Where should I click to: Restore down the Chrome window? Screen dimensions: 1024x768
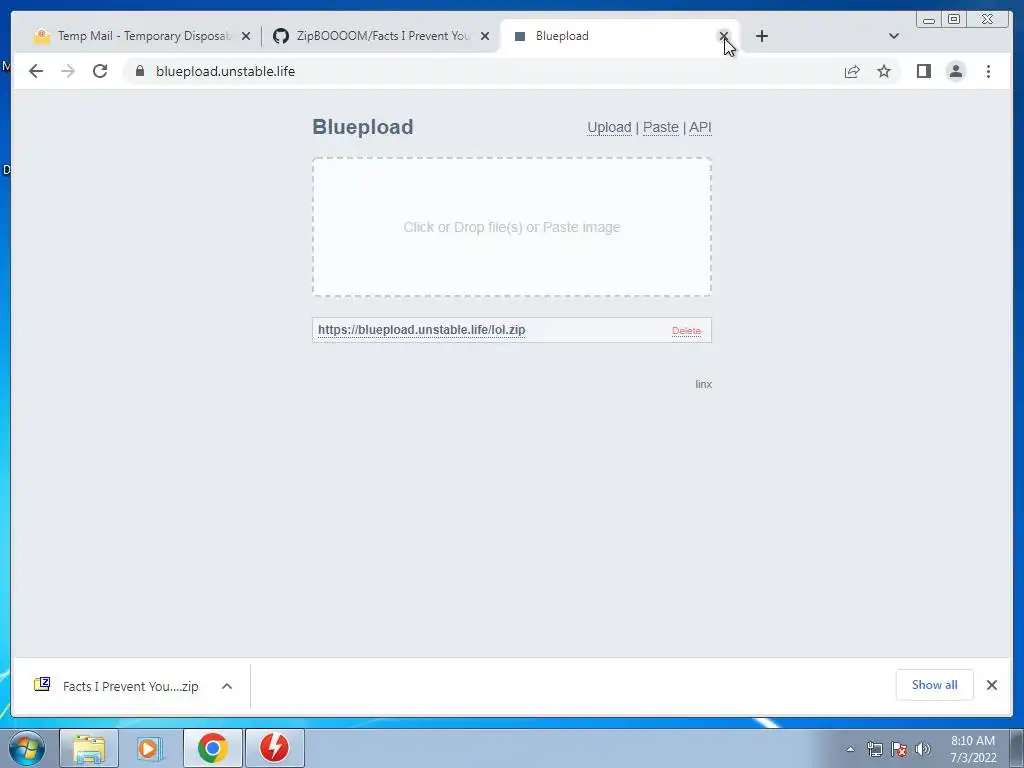click(954, 20)
